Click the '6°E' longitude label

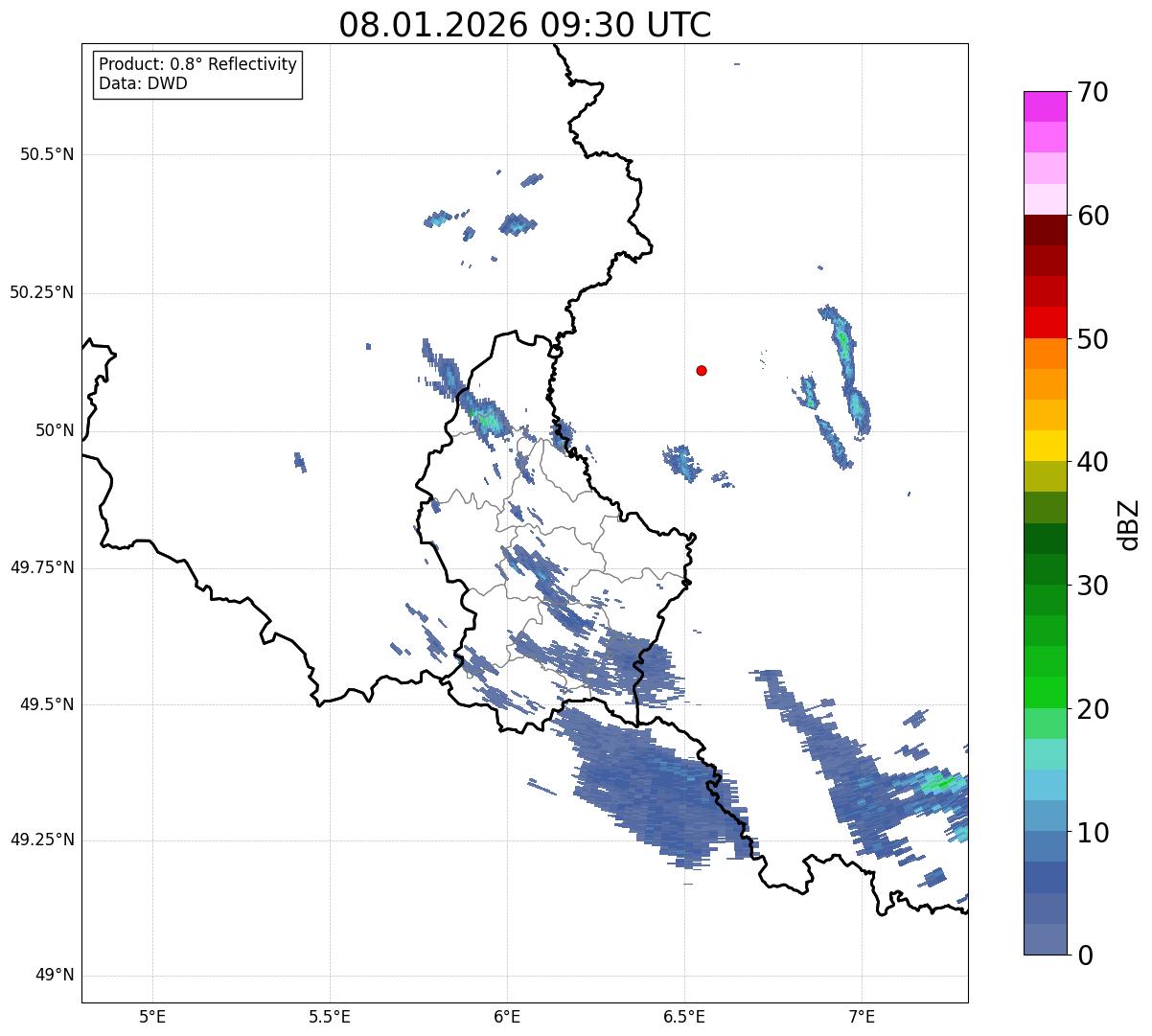click(x=507, y=1016)
